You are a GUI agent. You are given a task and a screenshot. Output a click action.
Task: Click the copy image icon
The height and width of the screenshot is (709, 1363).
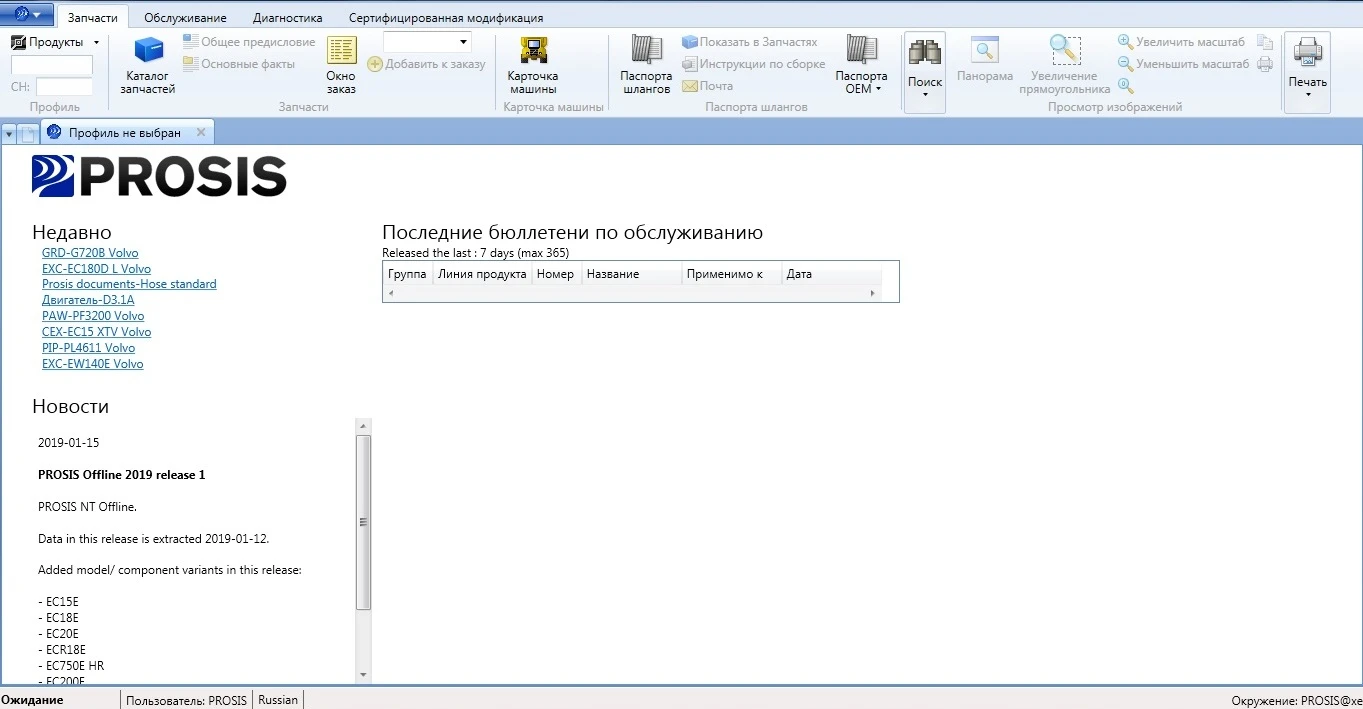(1265, 42)
